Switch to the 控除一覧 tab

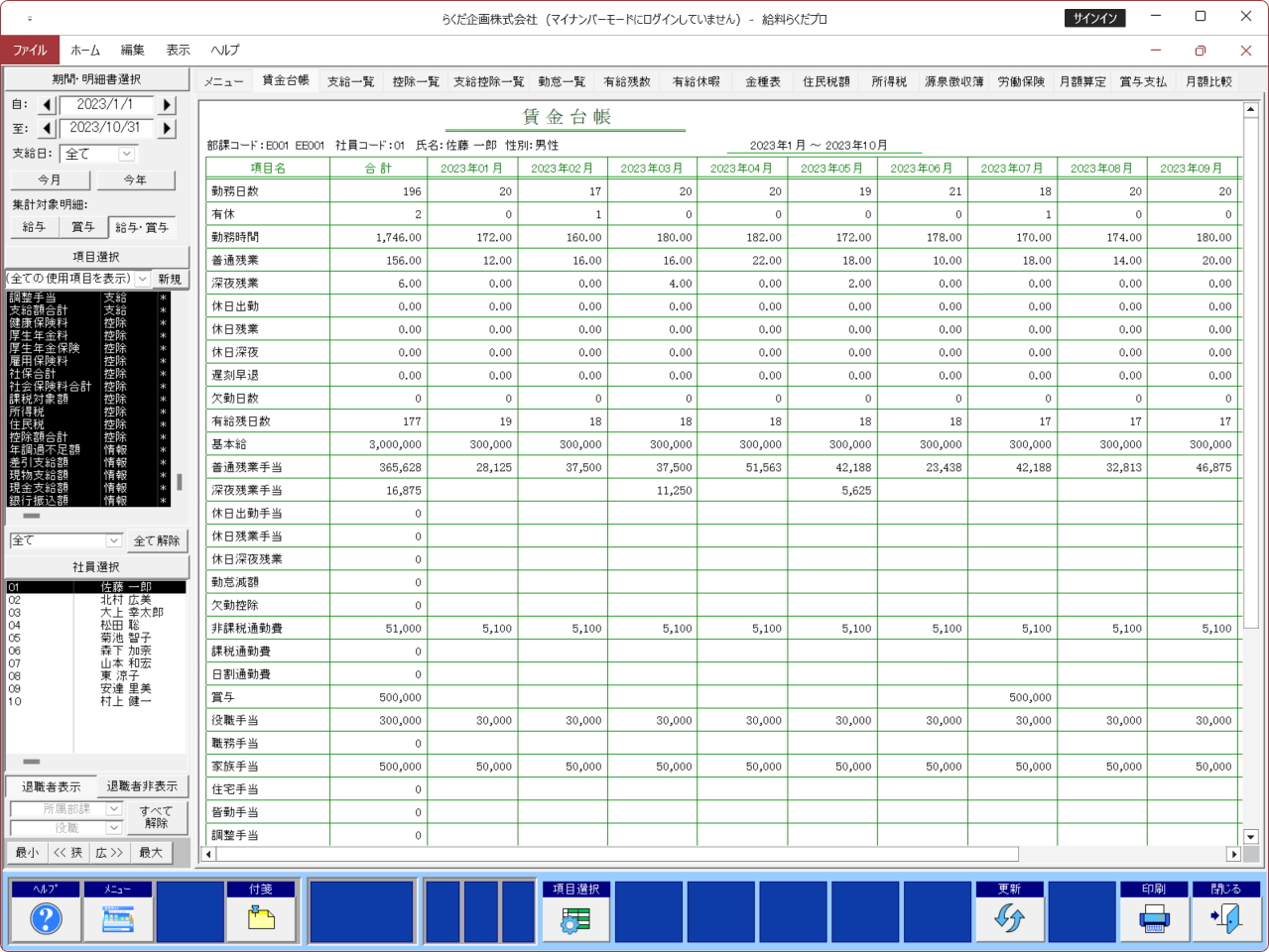tap(416, 81)
